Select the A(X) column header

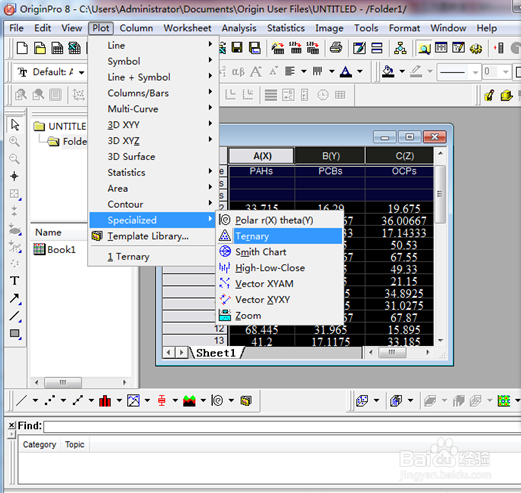point(262,156)
